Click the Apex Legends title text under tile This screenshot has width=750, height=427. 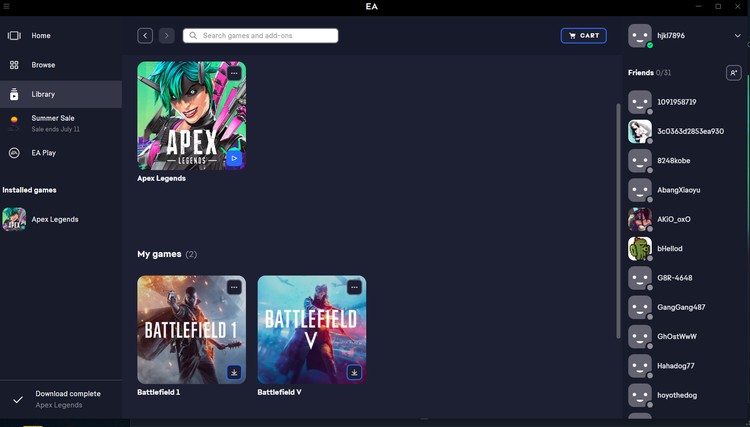point(161,178)
